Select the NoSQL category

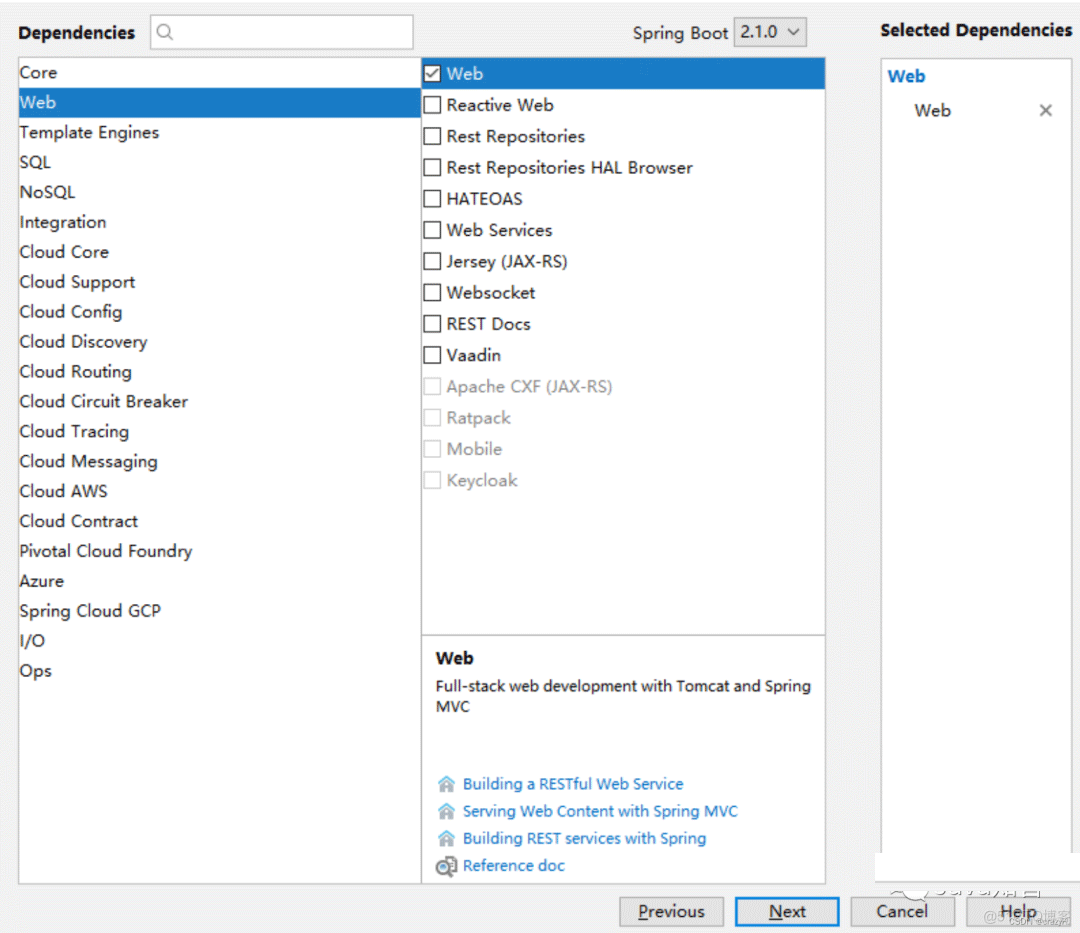pyautogui.click(x=219, y=192)
